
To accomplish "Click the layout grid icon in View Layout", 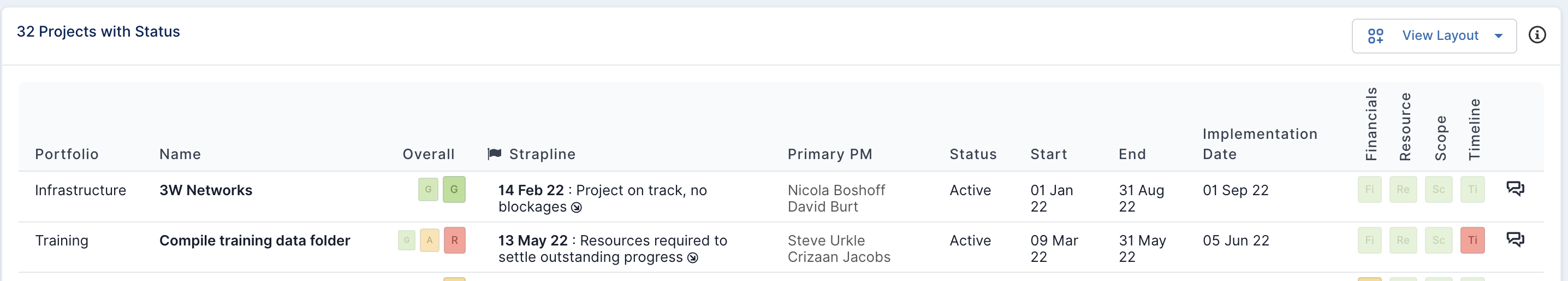I will tap(1375, 36).
